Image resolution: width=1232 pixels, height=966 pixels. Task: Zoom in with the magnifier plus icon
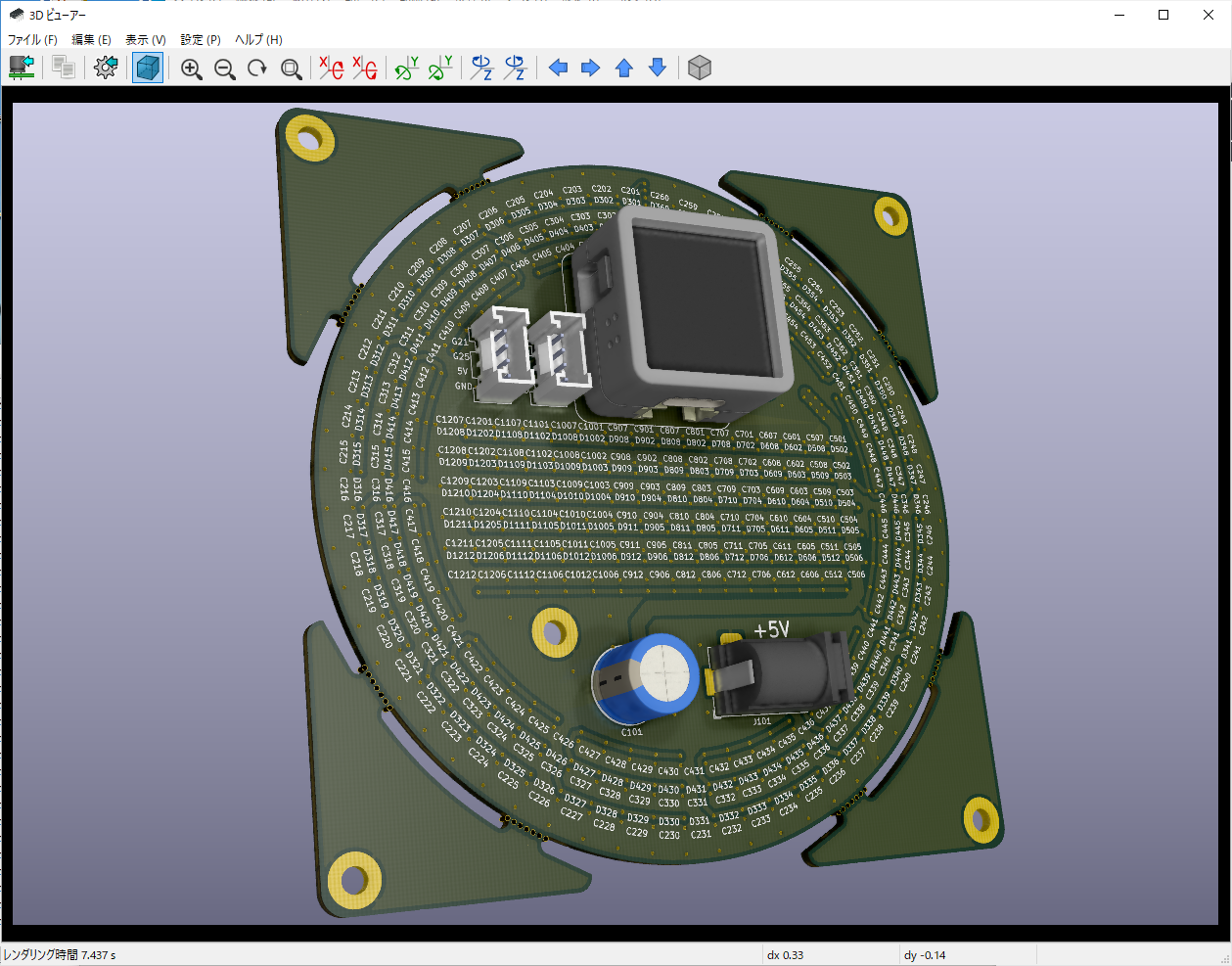coord(192,68)
